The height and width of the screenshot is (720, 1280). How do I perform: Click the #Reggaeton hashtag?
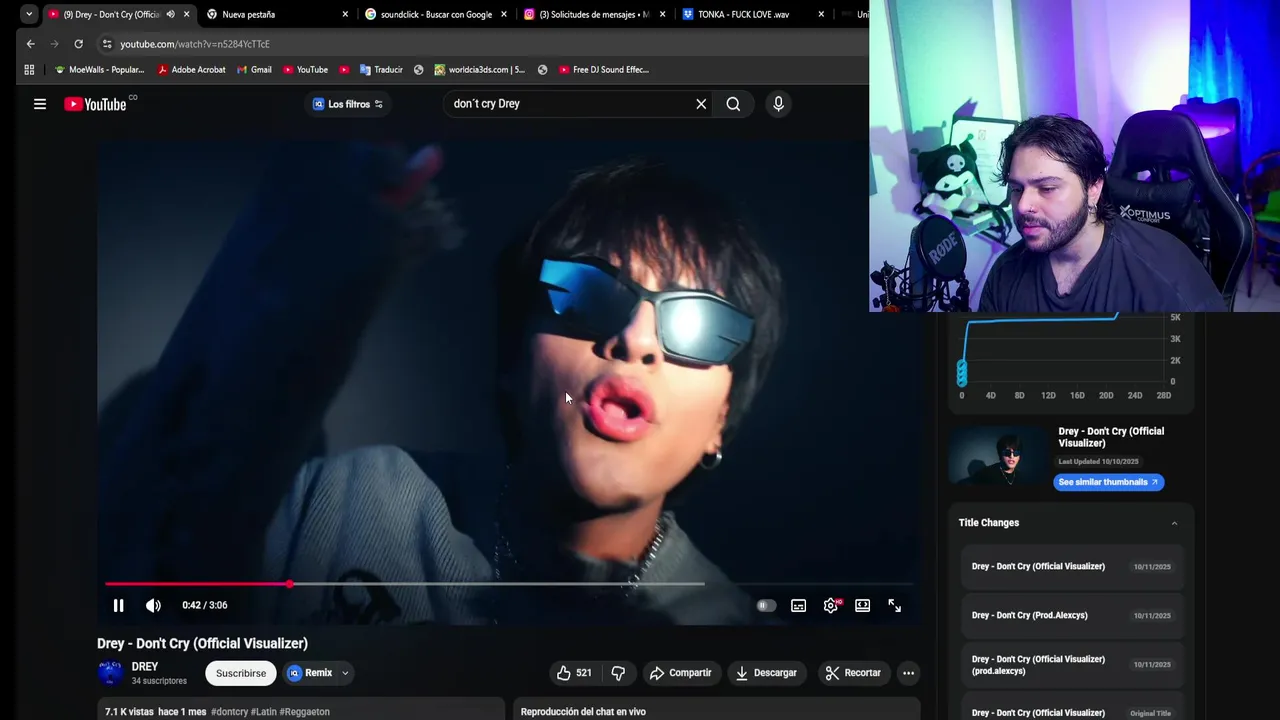[305, 712]
